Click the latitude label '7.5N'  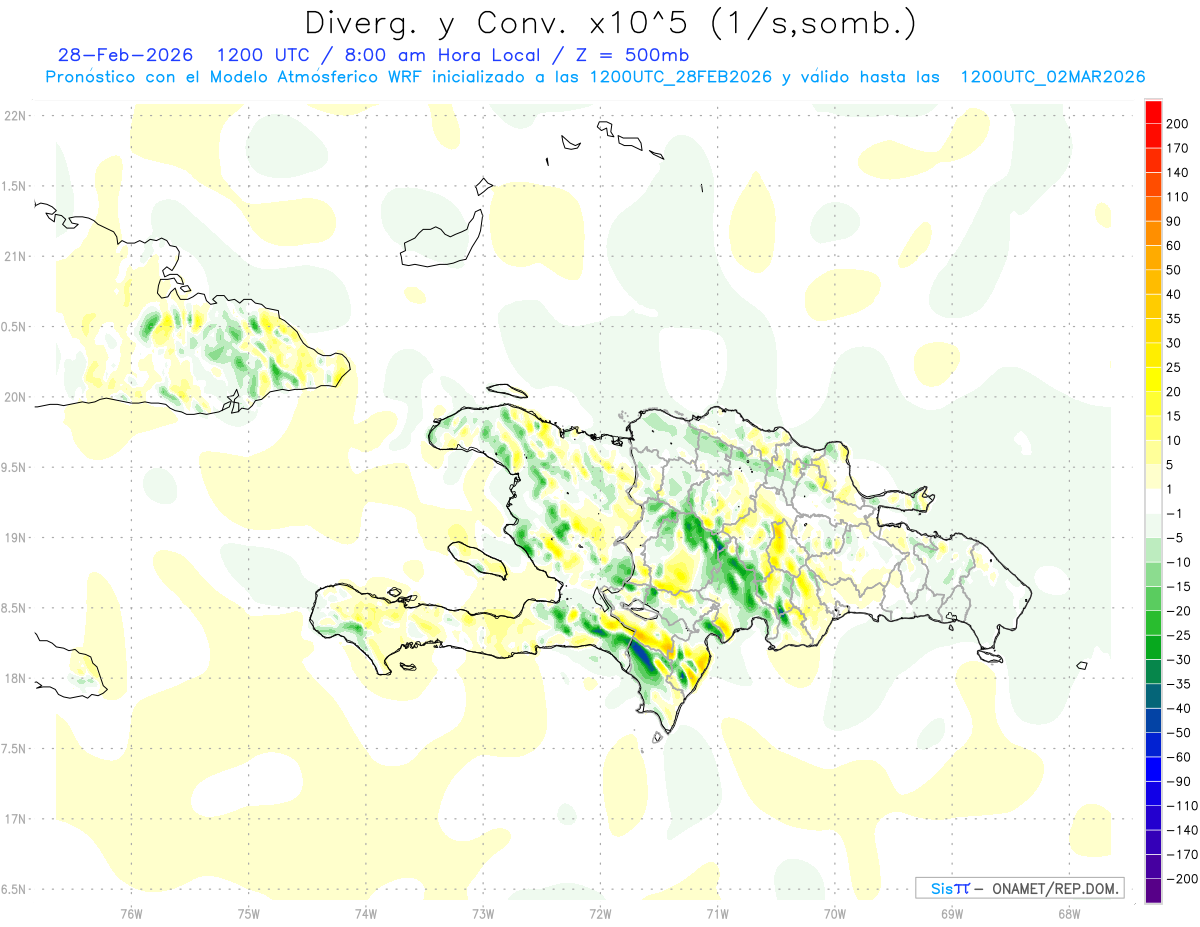(x=14, y=748)
